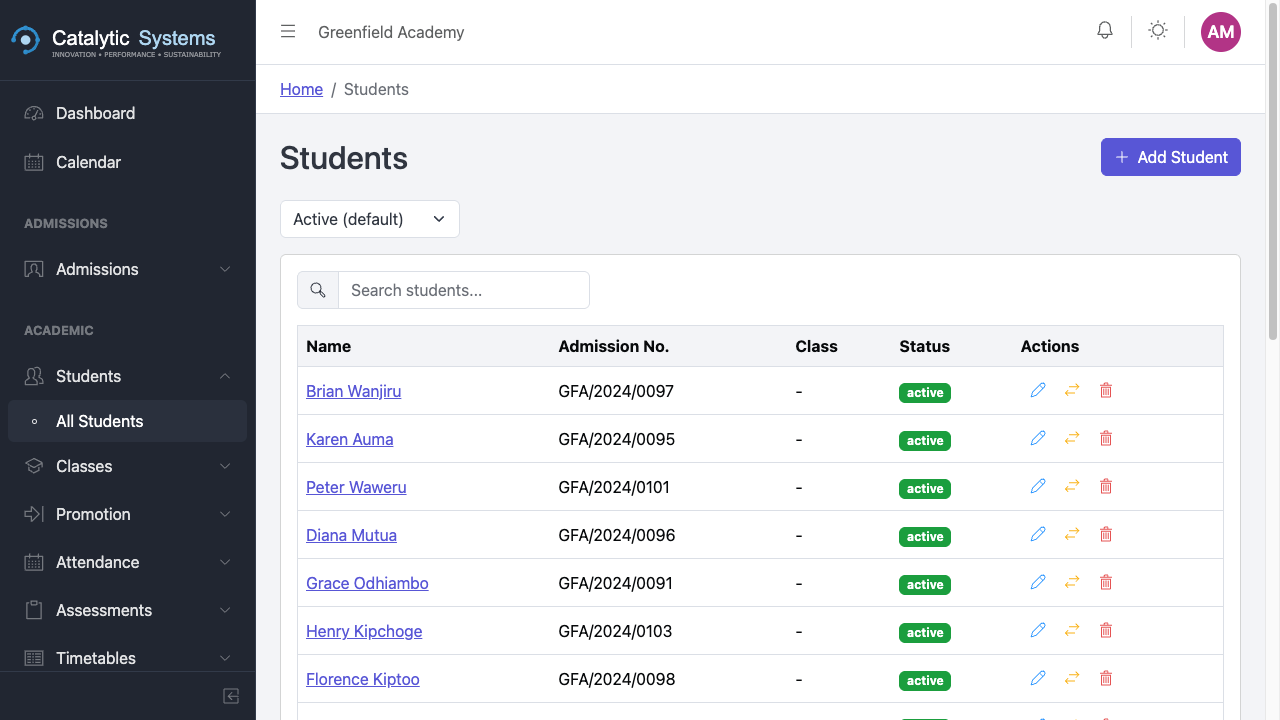Viewport: 1280px width, 720px height.
Task: Transfer Grace Odhiambo with the arrows icon
Action: [x=1072, y=582]
